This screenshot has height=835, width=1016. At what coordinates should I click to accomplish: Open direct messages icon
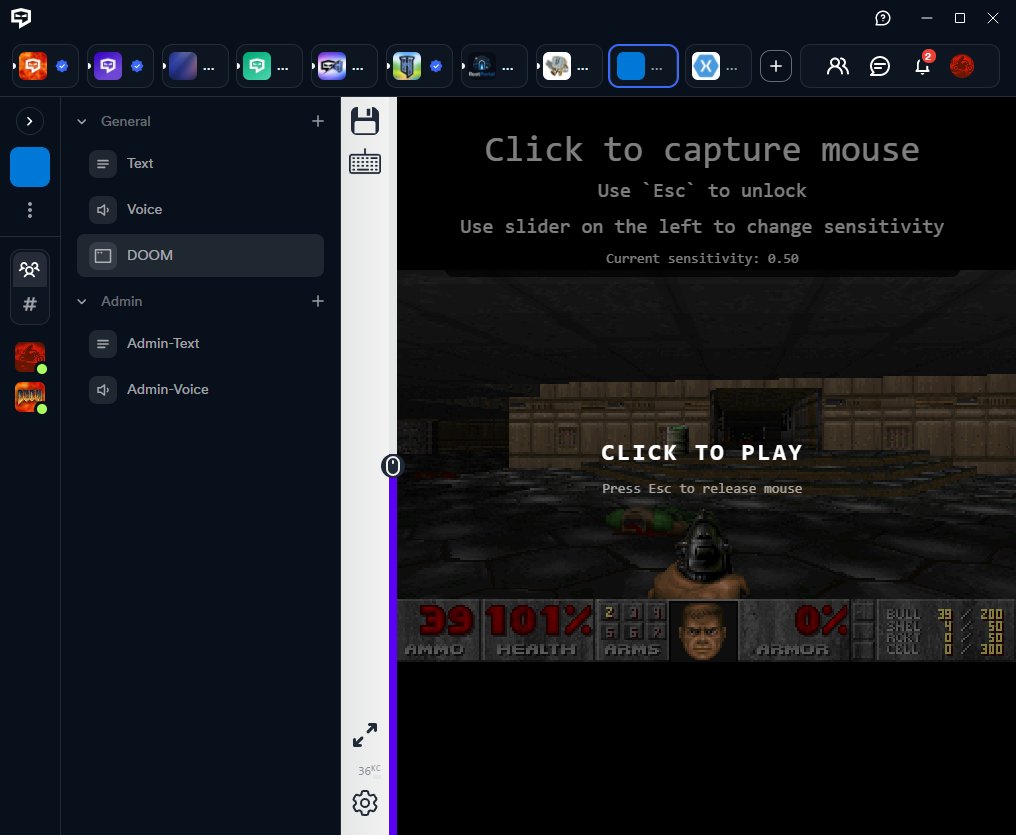(x=879, y=66)
